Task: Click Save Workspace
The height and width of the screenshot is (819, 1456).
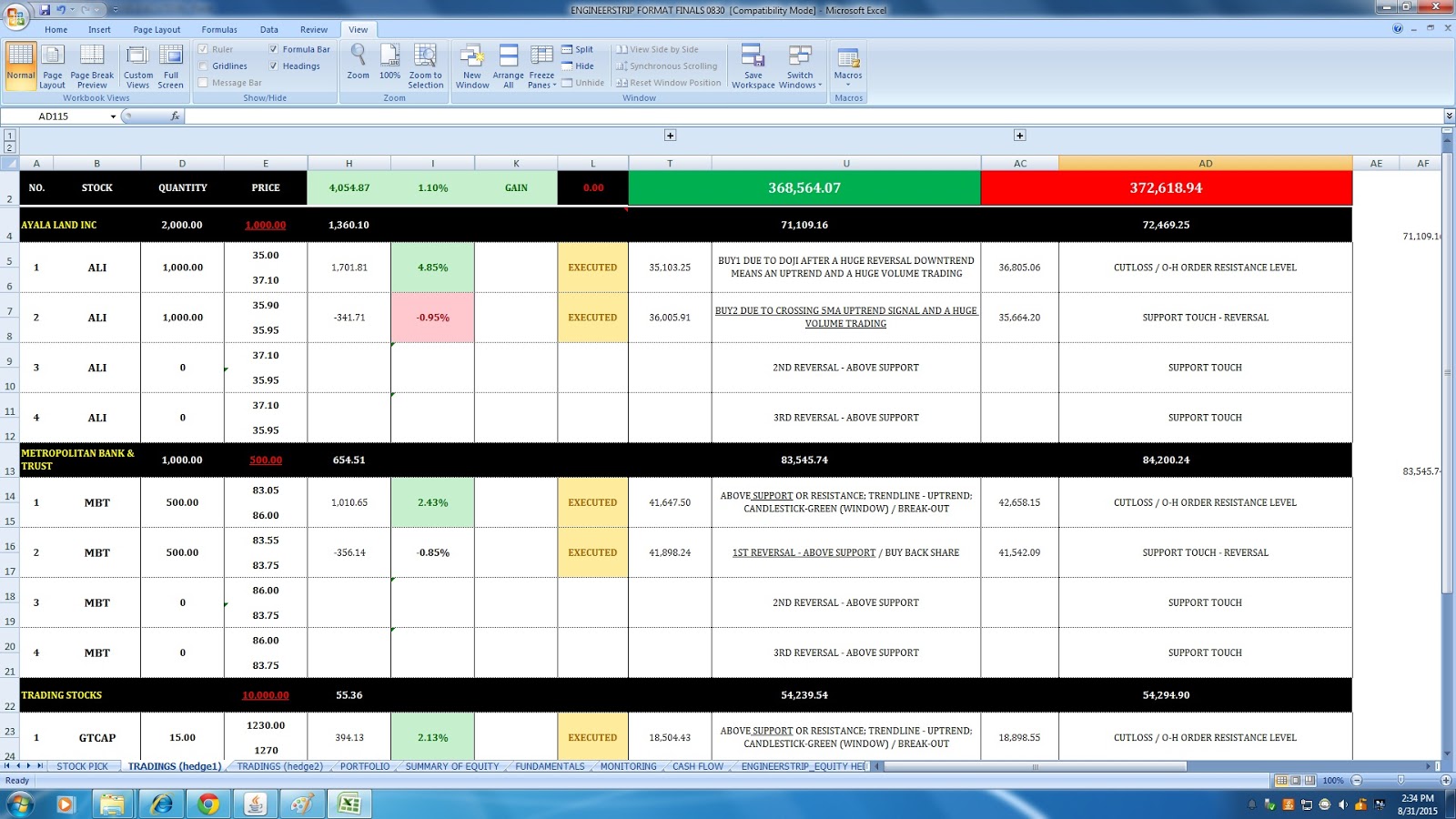Action: (x=753, y=66)
